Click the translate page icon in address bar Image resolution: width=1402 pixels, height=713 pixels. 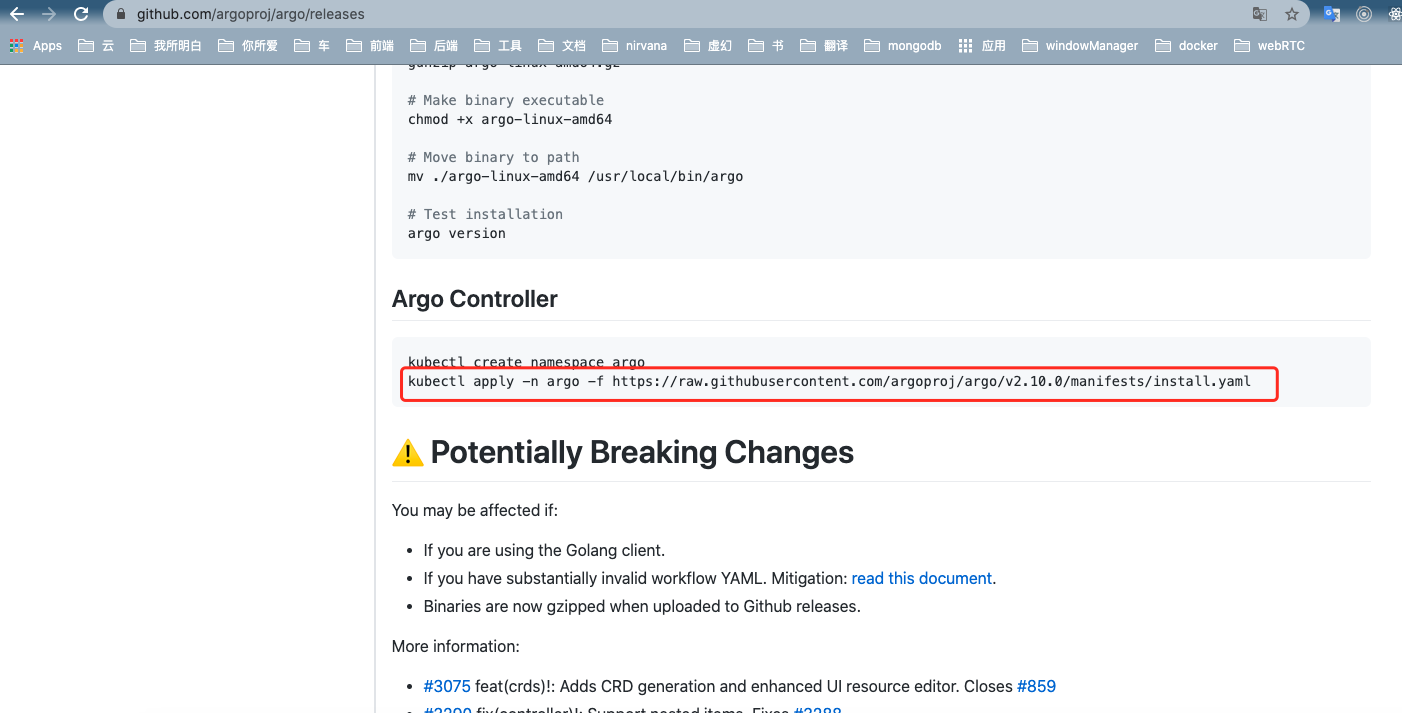point(1259,14)
